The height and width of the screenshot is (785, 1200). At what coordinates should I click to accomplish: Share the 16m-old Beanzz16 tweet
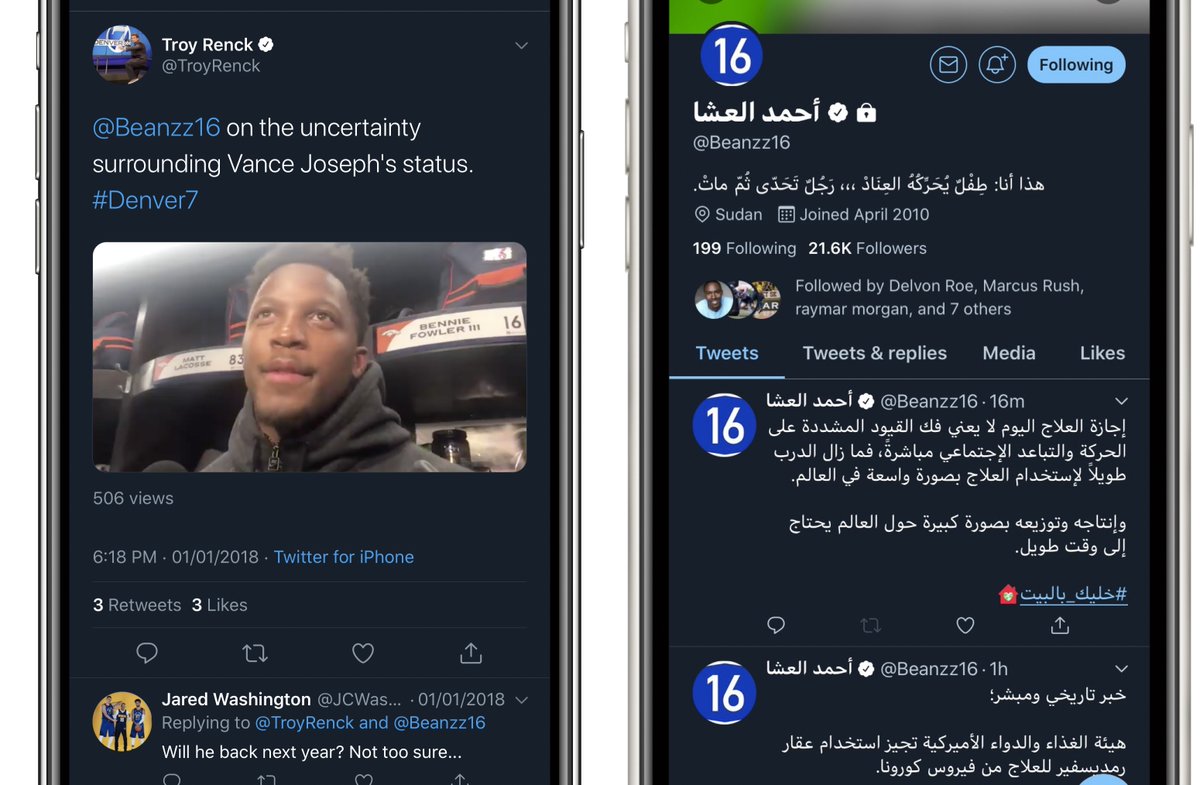point(1060,625)
